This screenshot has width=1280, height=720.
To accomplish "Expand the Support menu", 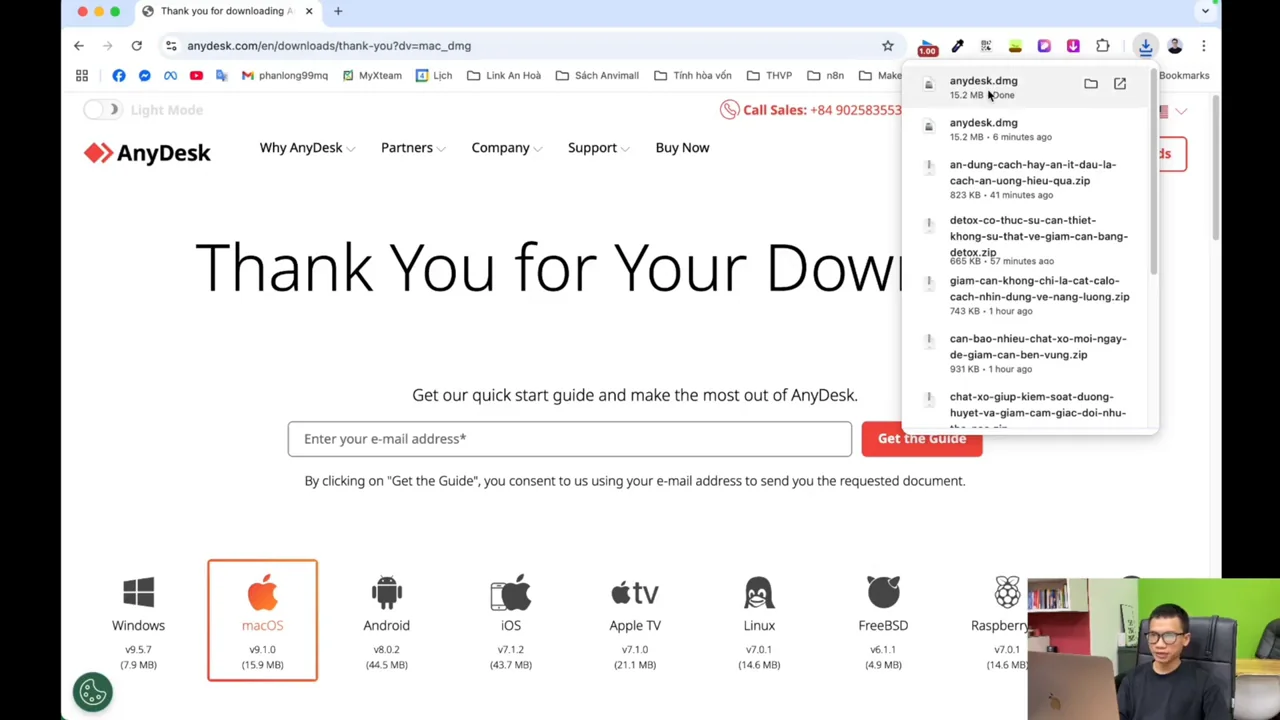I will pos(599,148).
